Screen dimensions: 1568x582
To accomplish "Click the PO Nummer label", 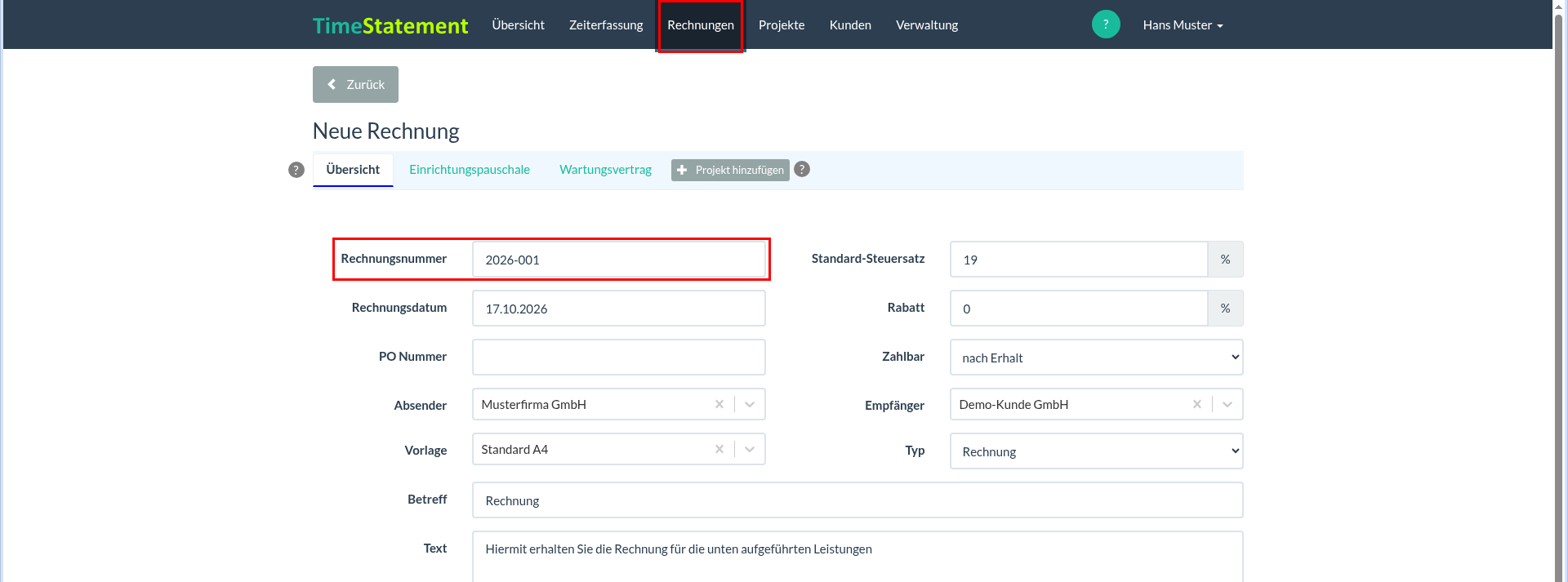I will pyautogui.click(x=412, y=357).
